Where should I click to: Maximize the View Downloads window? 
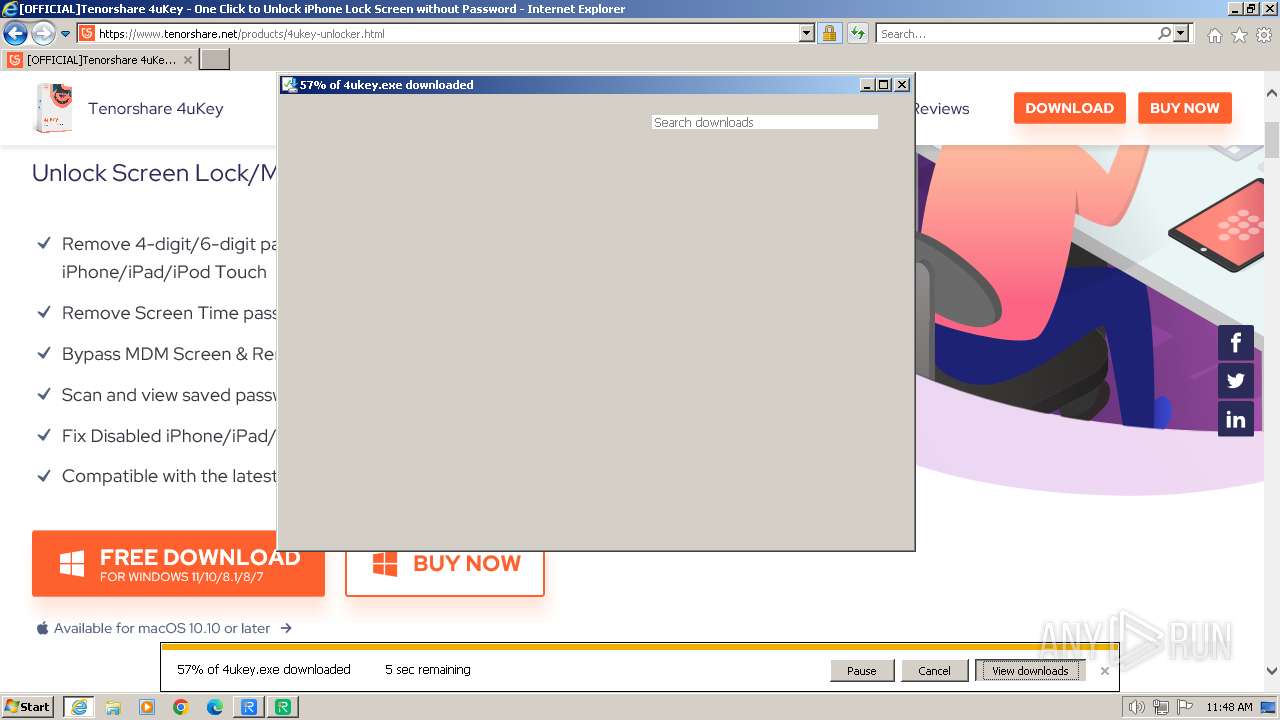pos(884,85)
